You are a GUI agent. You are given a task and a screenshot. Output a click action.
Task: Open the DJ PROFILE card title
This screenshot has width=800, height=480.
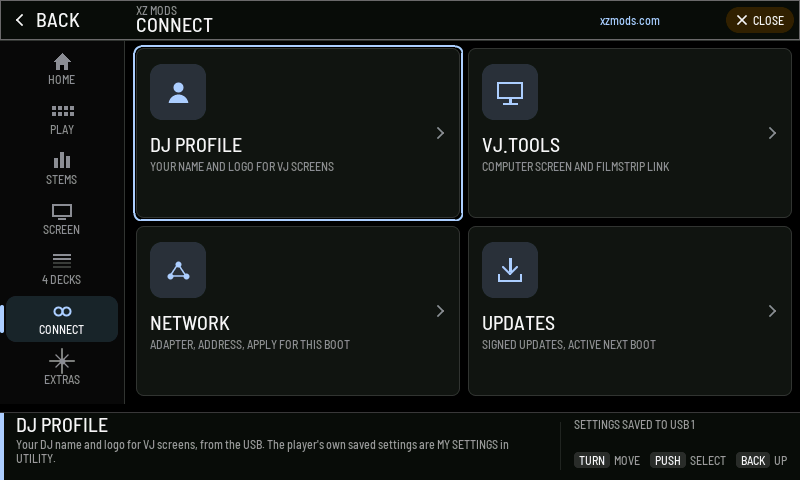pyautogui.click(x=196, y=145)
